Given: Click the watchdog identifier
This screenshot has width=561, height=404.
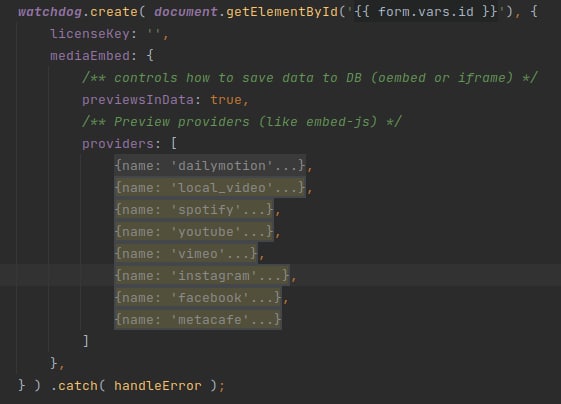Looking at the screenshot, I should click(x=50, y=12).
